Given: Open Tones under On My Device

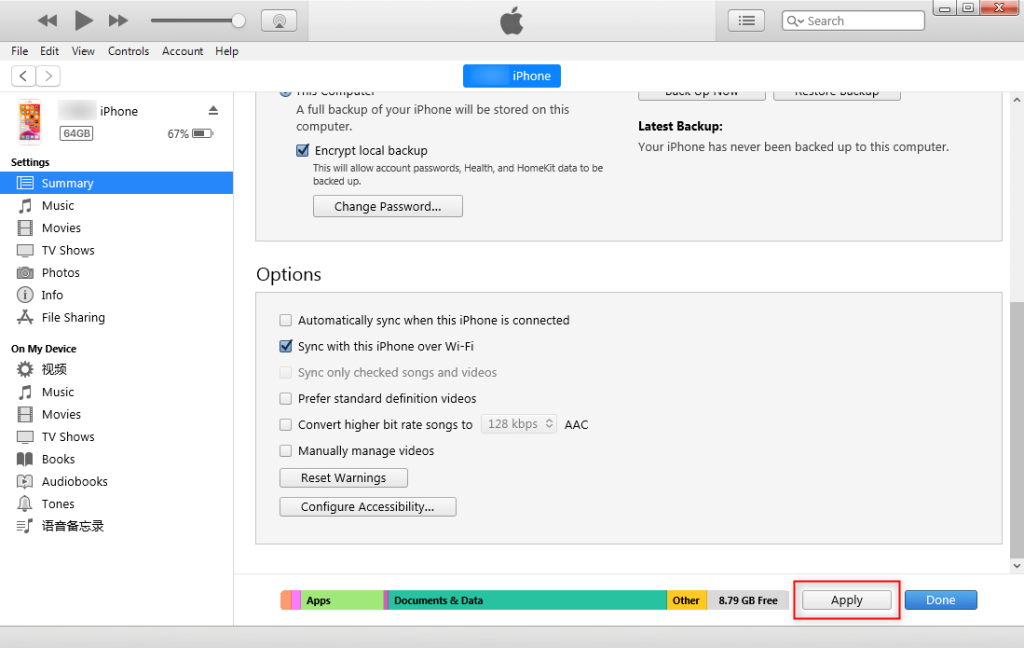Looking at the screenshot, I should (x=58, y=504).
